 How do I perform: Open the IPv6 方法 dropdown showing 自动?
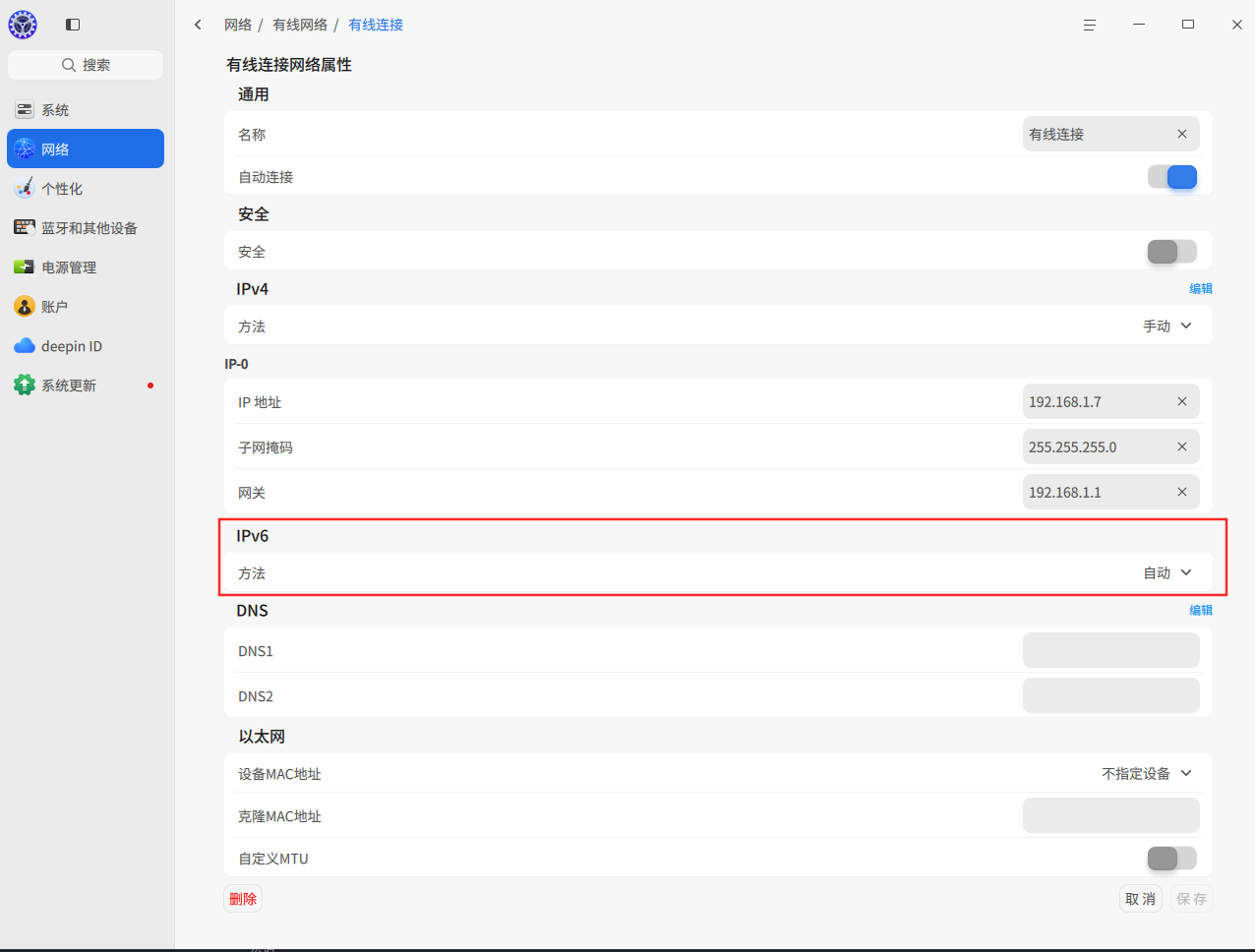(x=1167, y=573)
